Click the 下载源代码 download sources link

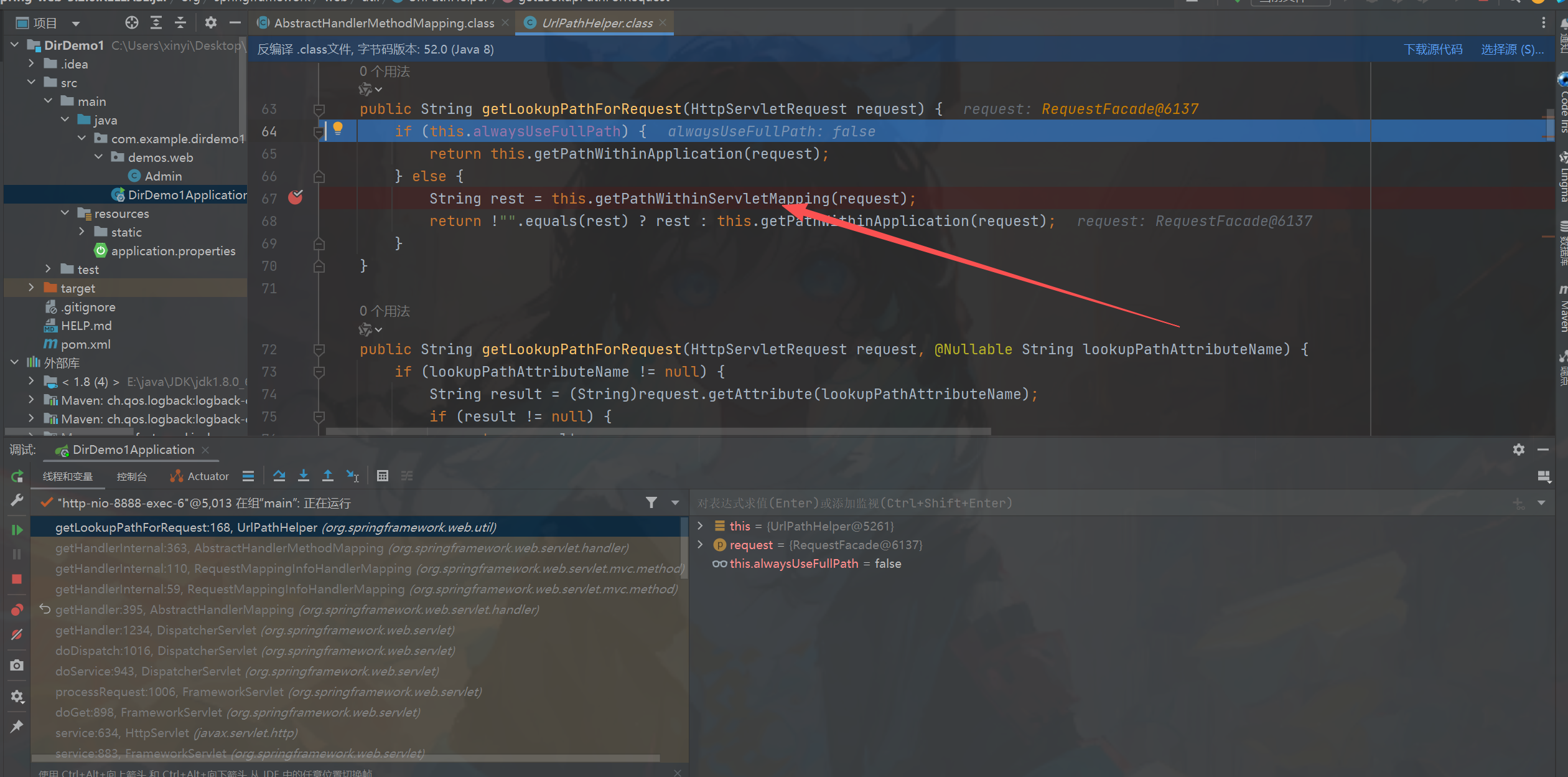(x=1432, y=49)
